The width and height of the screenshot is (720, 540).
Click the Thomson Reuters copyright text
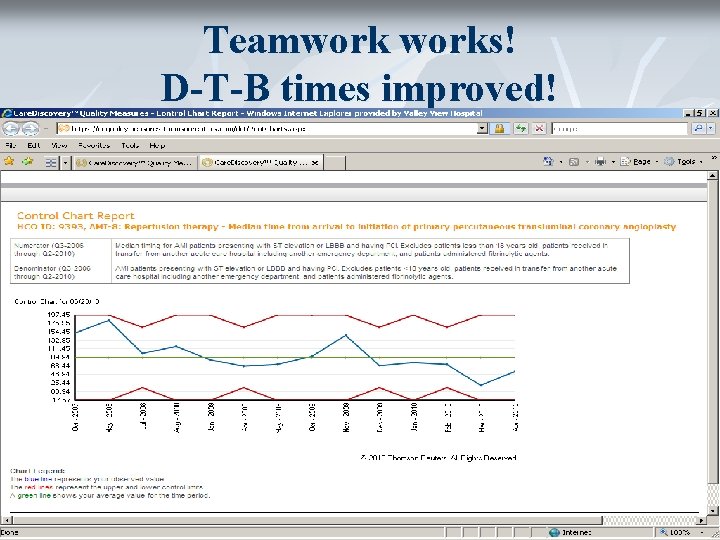(438, 458)
